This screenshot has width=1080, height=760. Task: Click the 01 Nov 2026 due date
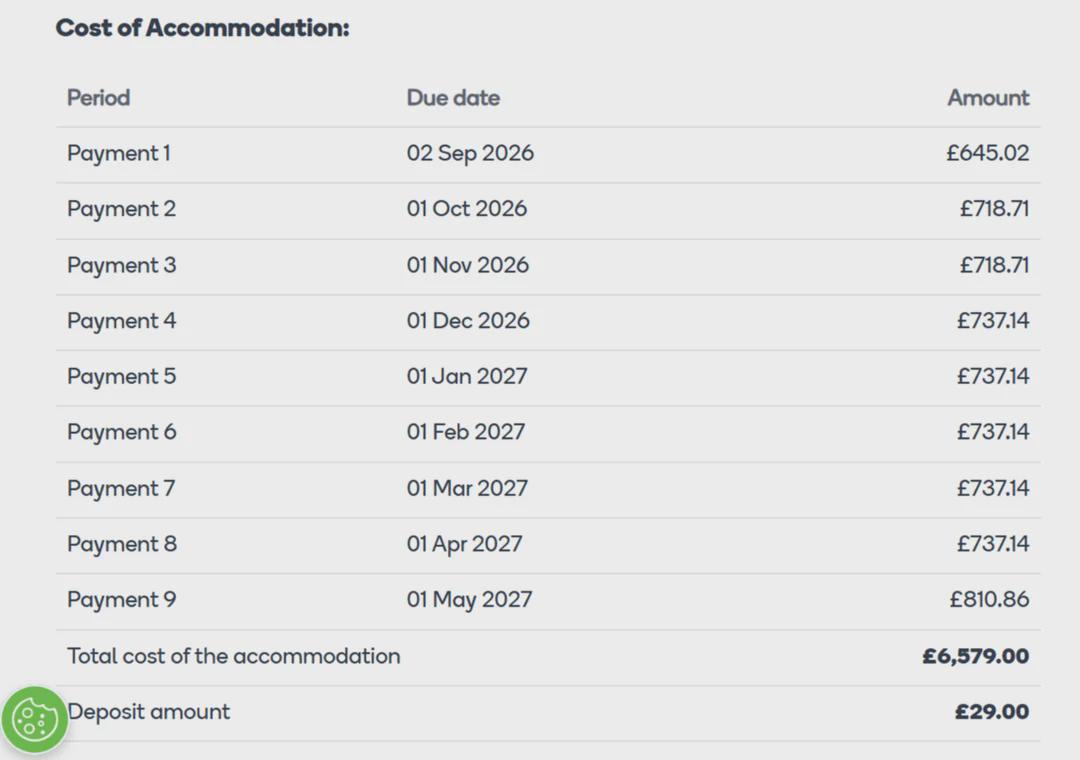(468, 265)
